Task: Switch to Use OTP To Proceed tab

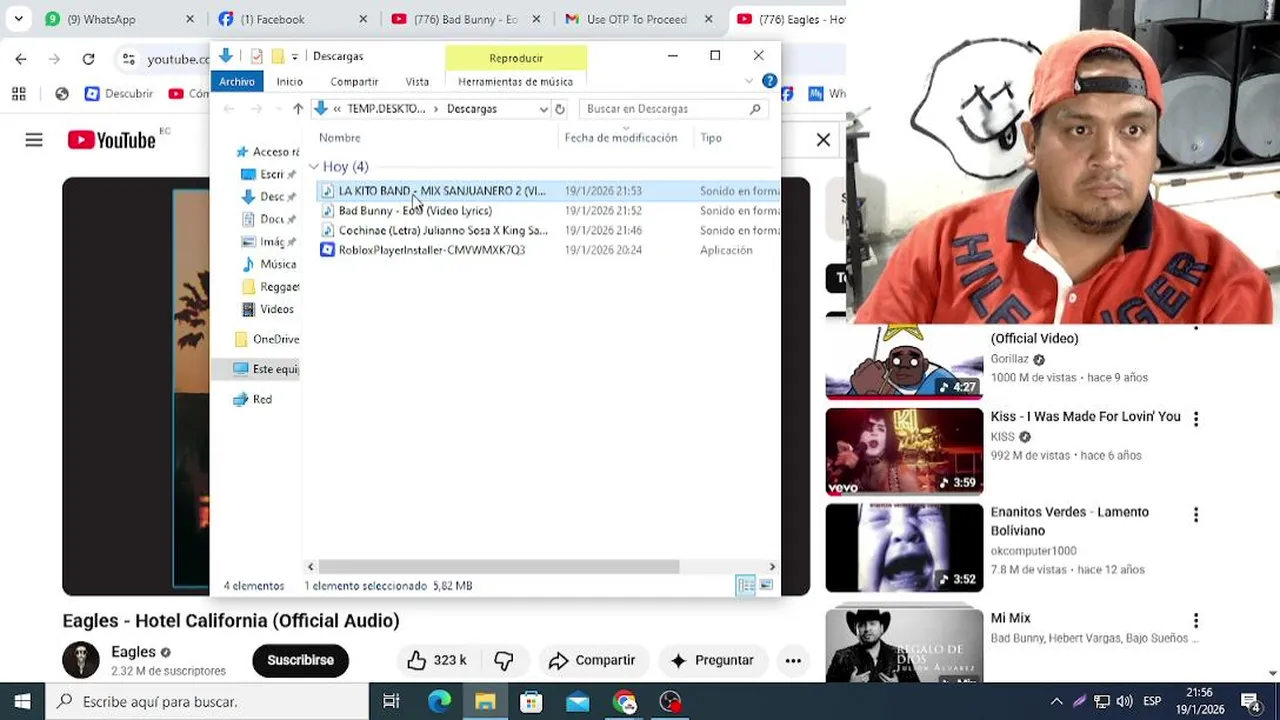Action: [x=637, y=19]
